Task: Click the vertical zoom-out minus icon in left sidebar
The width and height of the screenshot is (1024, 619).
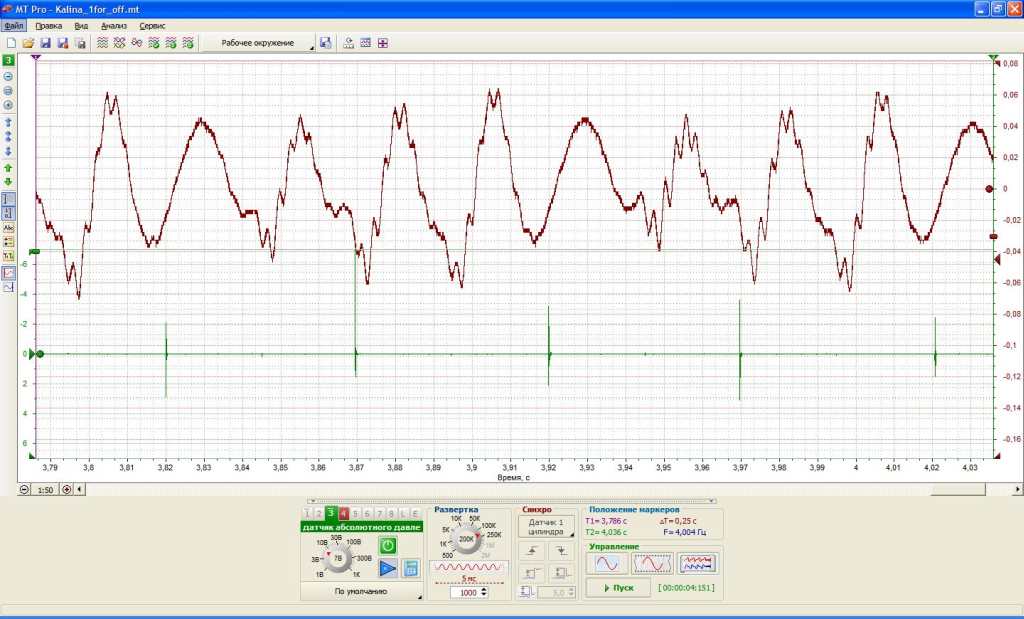Action: point(8,76)
